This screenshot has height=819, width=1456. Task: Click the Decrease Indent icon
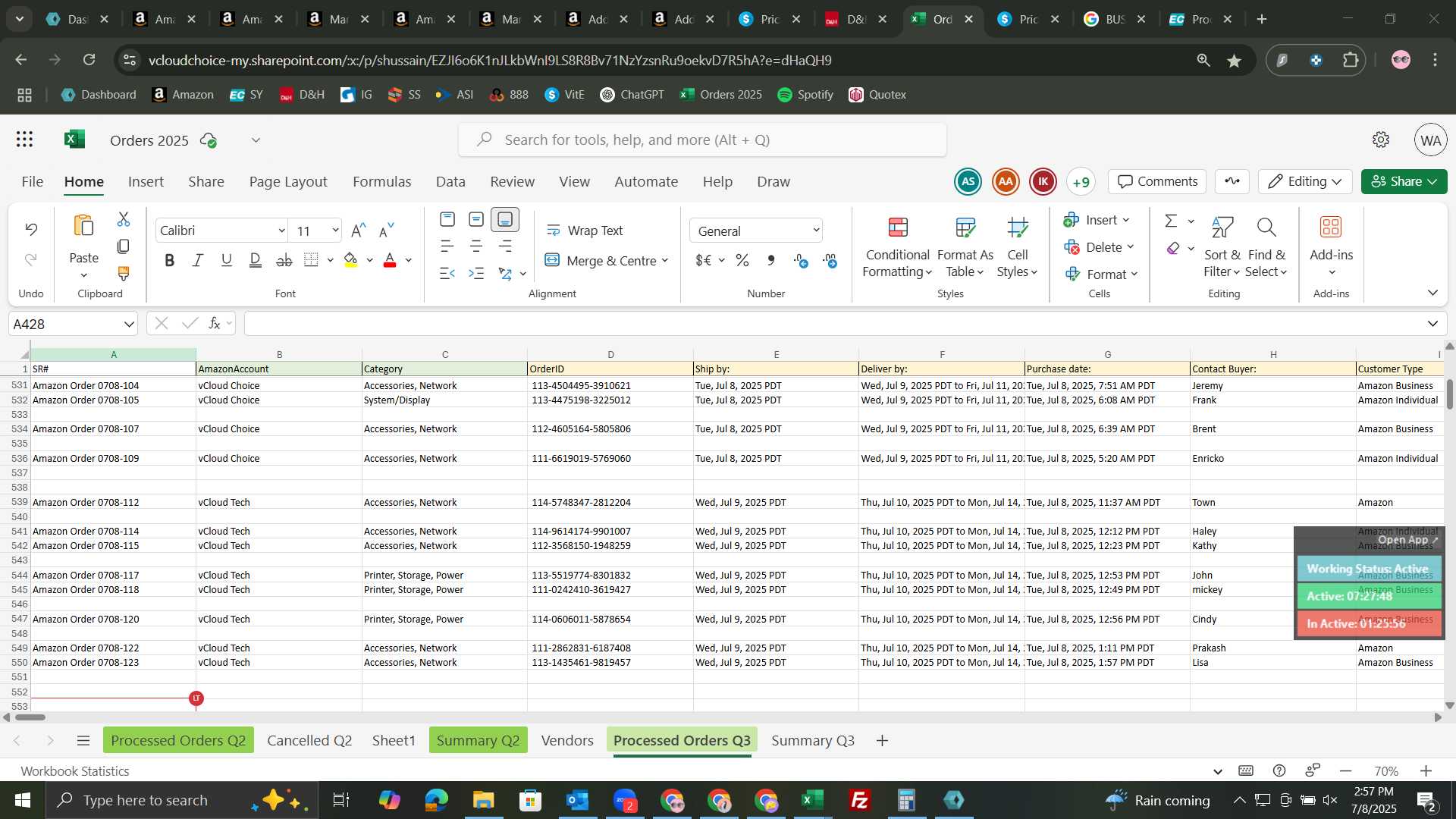click(x=447, y=273)
